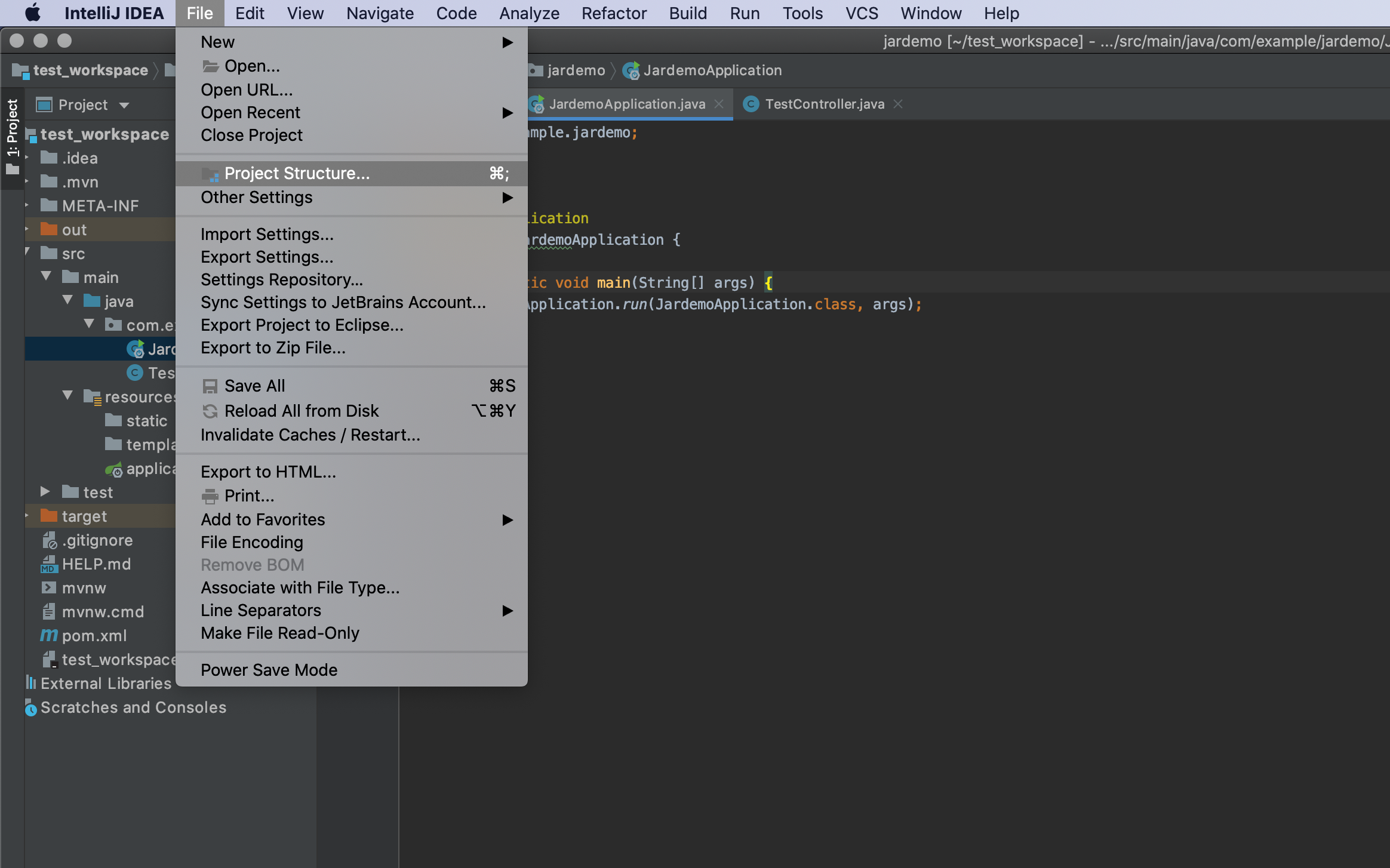Expand the test folder
The height and width of the screenshot is (868, 1390).
pyautogui.click(x=45, y=492)
